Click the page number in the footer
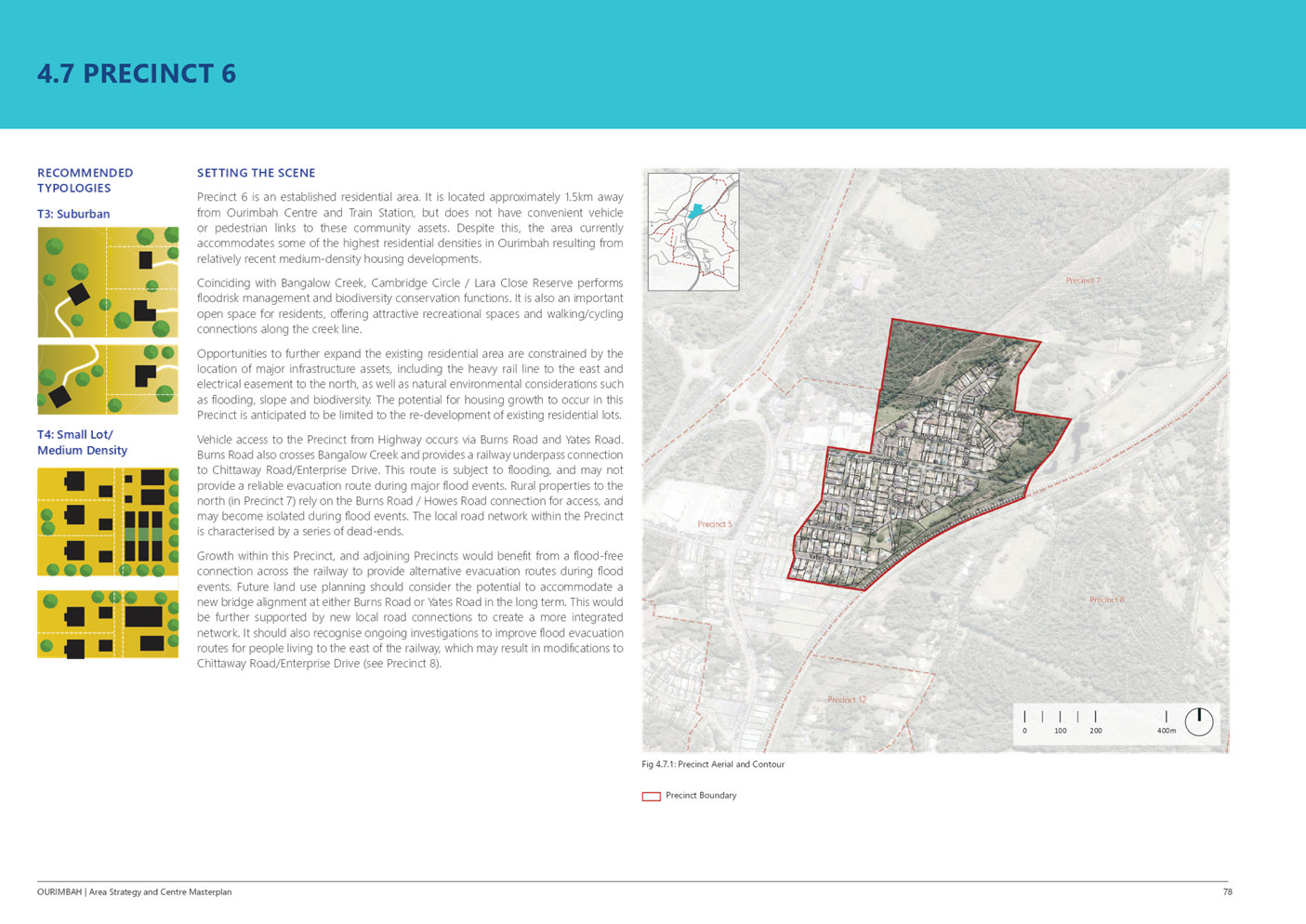Viewport: 1306px width, 924px height. point(1227,891)
